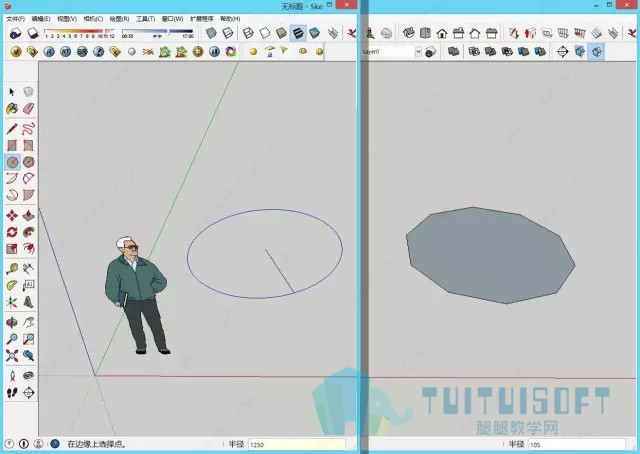The height and width of the screenshot is (454, 640).
Task: Click status bar help question icon
Action: [55, 444]
